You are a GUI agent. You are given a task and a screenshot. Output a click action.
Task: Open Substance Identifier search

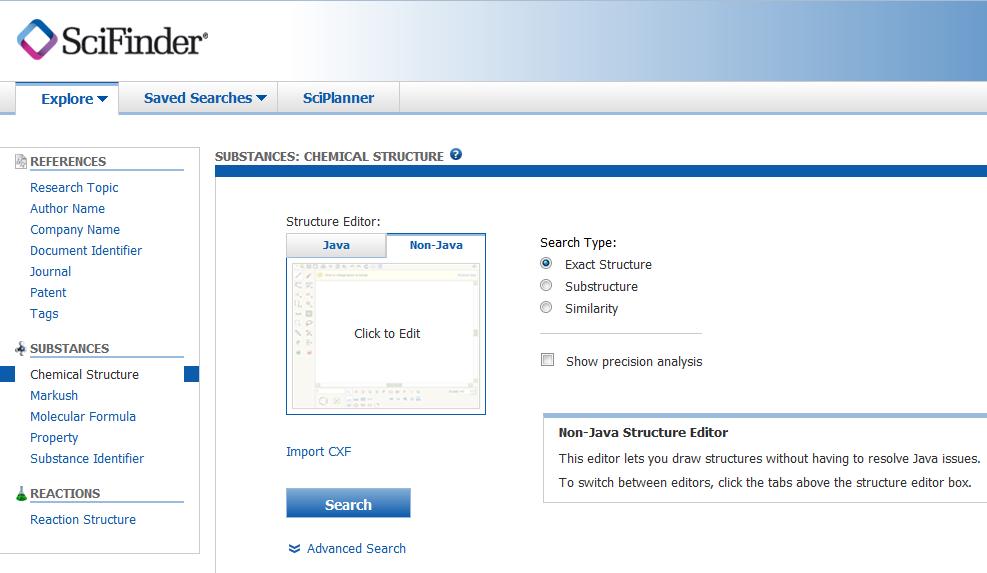point(87,458)
